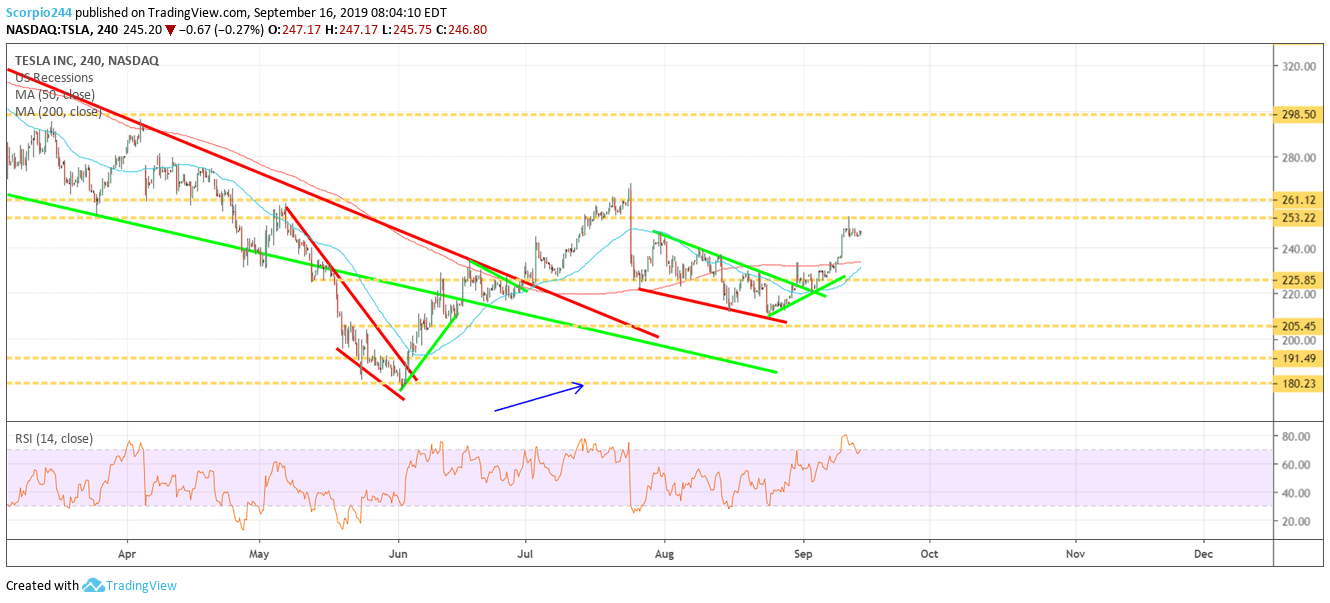Image resolution: width=1330 pixels, height=603 pixels.
Task: Click the 320.00 price axis label
Action: coord(1298,66)
